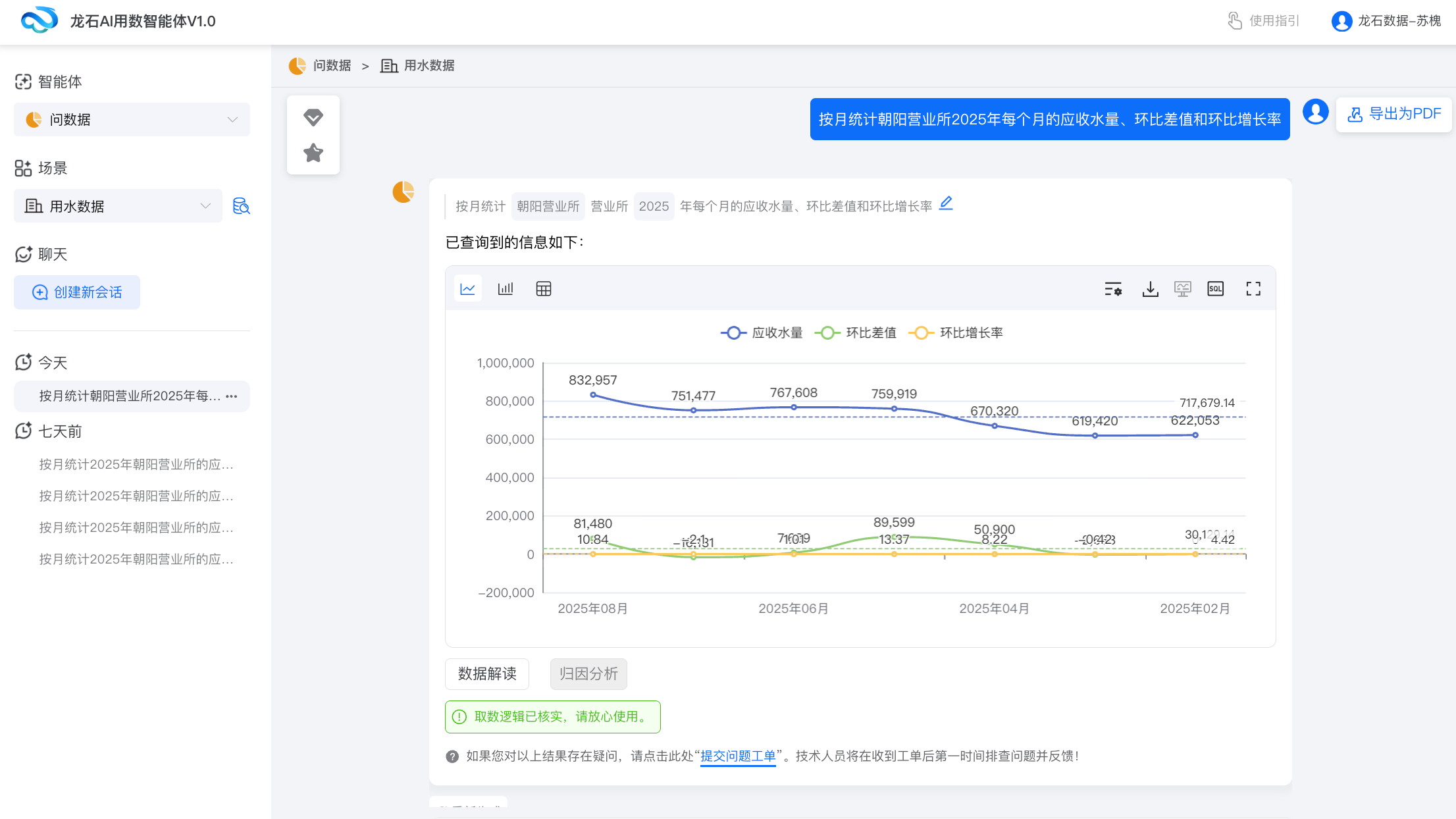Viewport: 1456px width, 819px height.
Task: Switch result to table view
Action: [543, 288]
